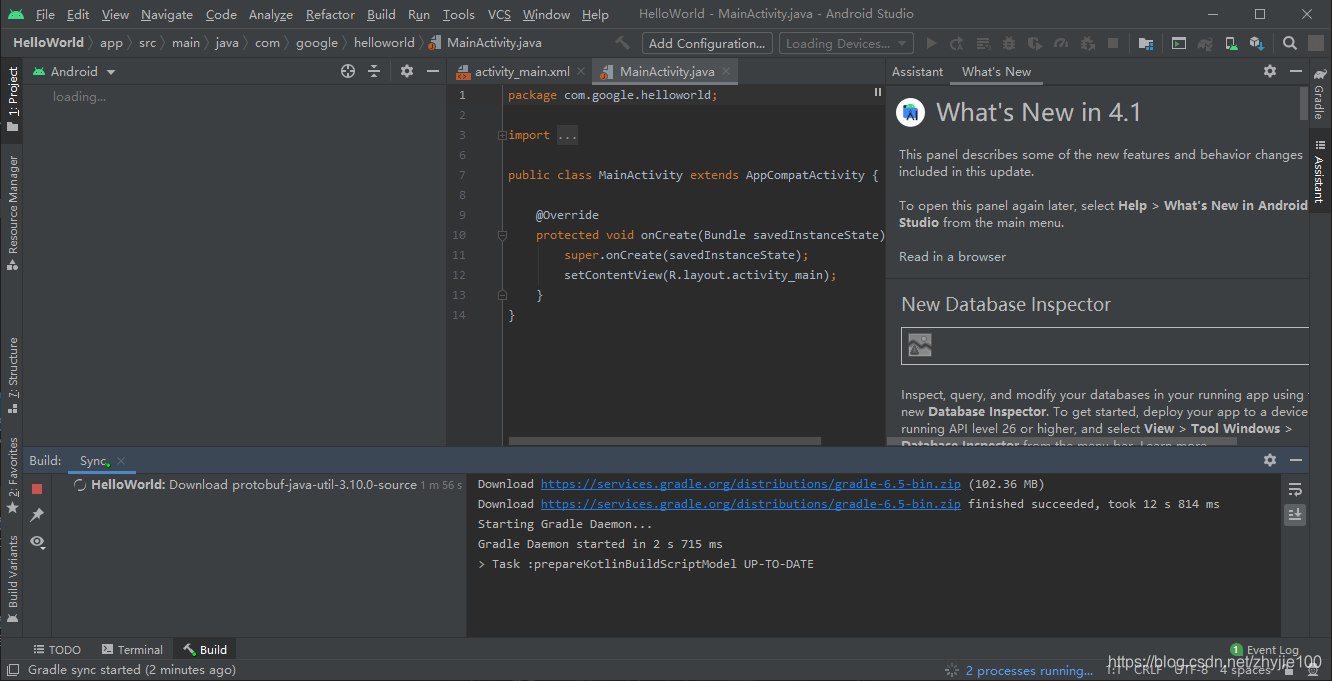Open the Android project view dropdown

pyautogui.click(x=74, y=71)
